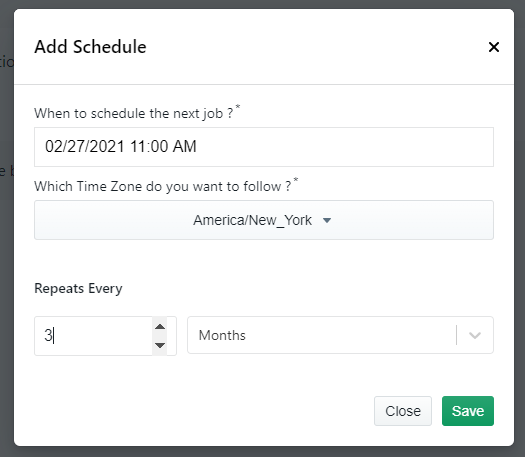The image size is (525, 457).
Task: Click the Save button
Action: click(468, 411)
